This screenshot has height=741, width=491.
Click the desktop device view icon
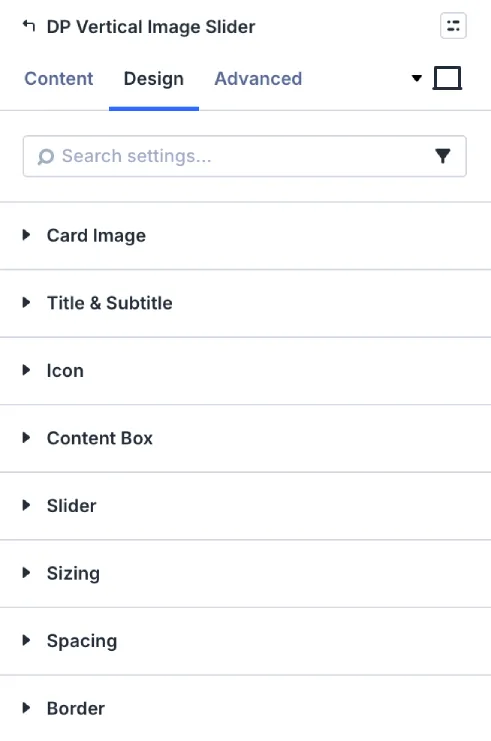coord(447,78)
